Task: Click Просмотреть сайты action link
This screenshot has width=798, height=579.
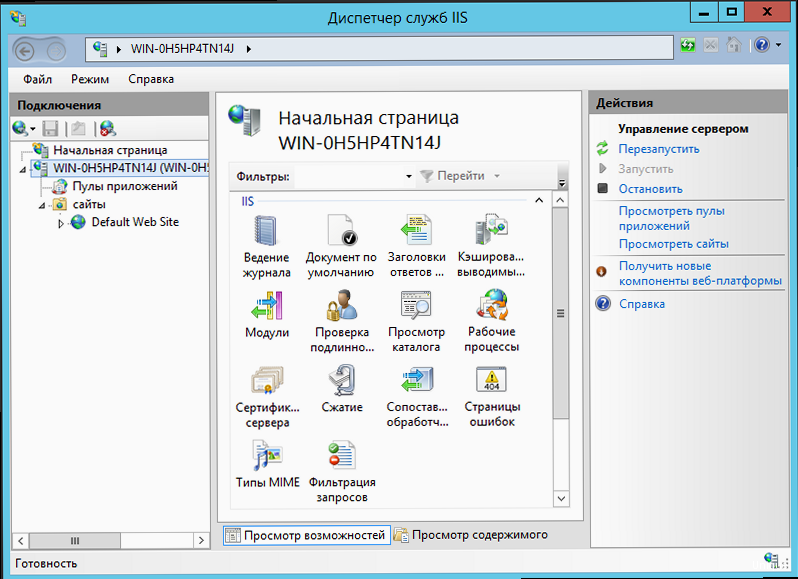Action: tap(673, 244)
